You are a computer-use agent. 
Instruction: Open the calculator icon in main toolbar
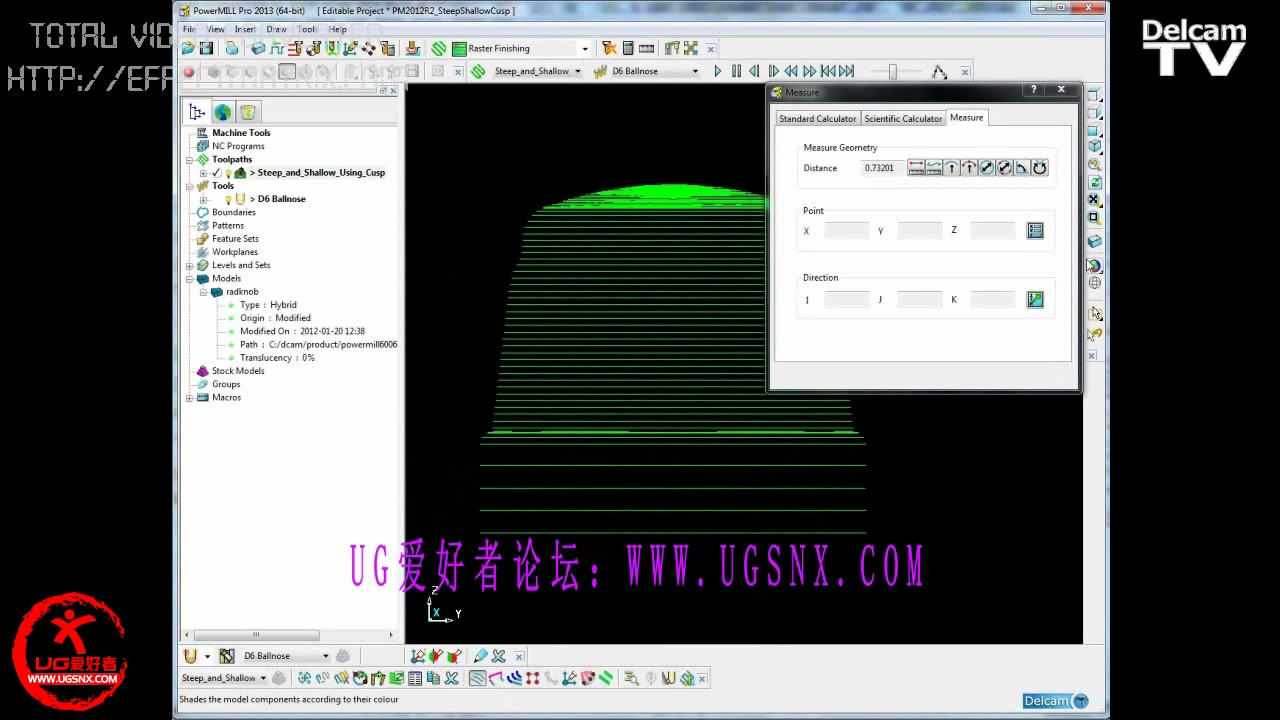[628, 48]
